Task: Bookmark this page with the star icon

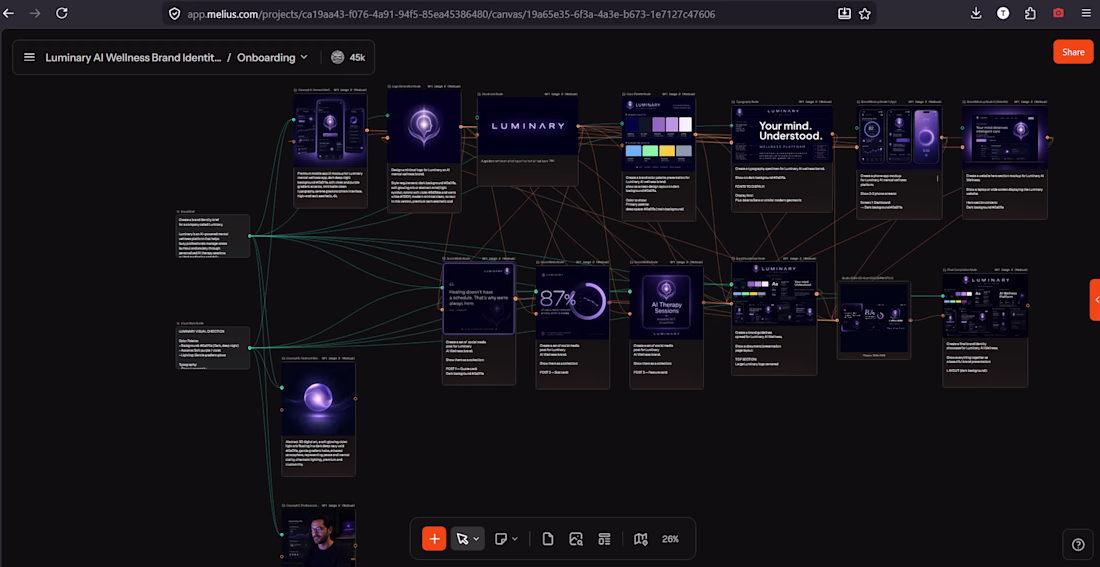Action: [x=864, y=13]
